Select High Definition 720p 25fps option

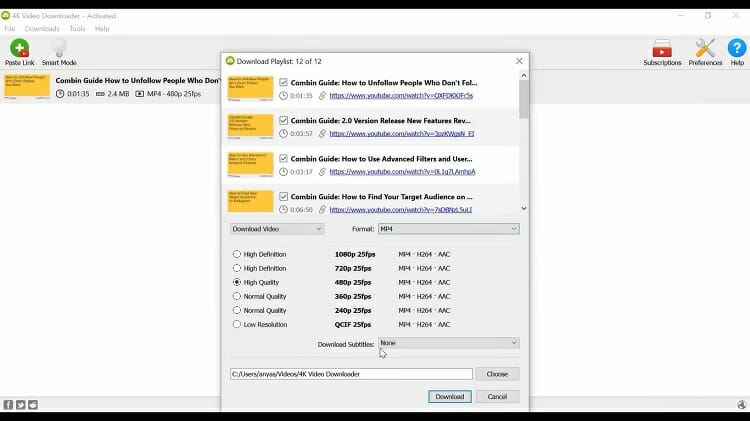[237, 268]
